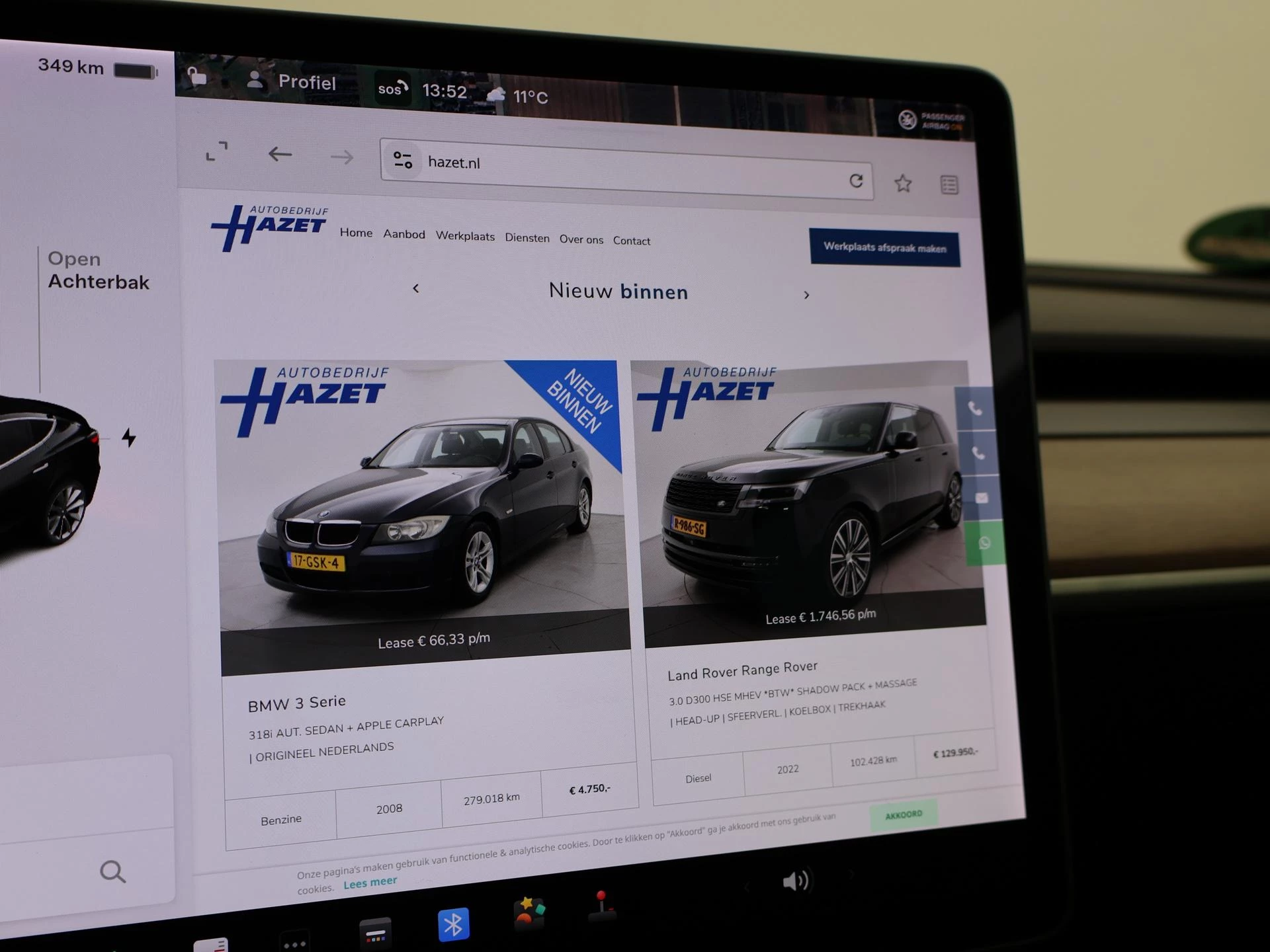The height and width of the screenshot is (952, 1270).
Task: Advance the Nieuw binnen carousel with right chevron
Action: click(807, 295)
